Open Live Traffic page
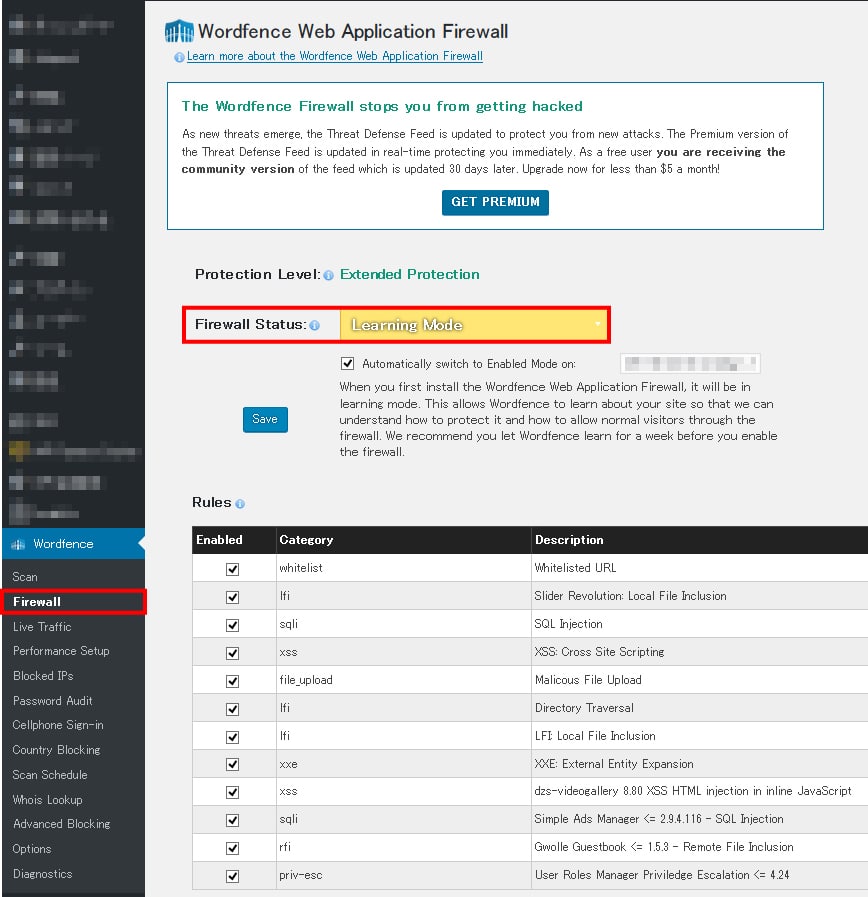Screen dimensions: 868x897 (42, 627)
